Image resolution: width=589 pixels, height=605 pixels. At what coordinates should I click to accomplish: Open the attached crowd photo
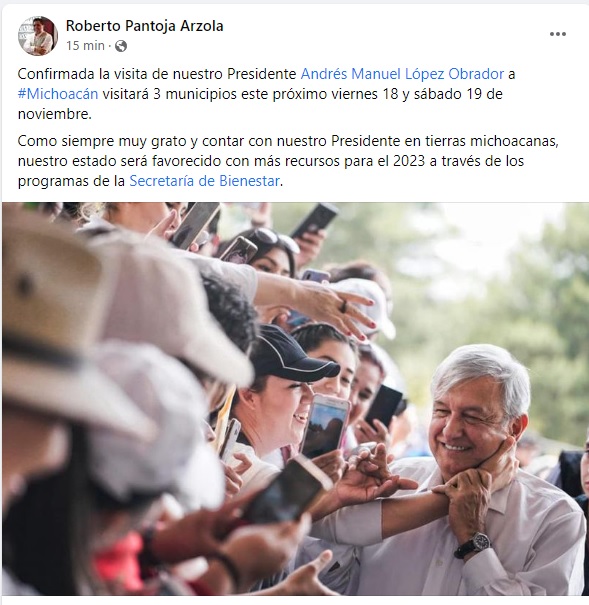pos(295,399)
